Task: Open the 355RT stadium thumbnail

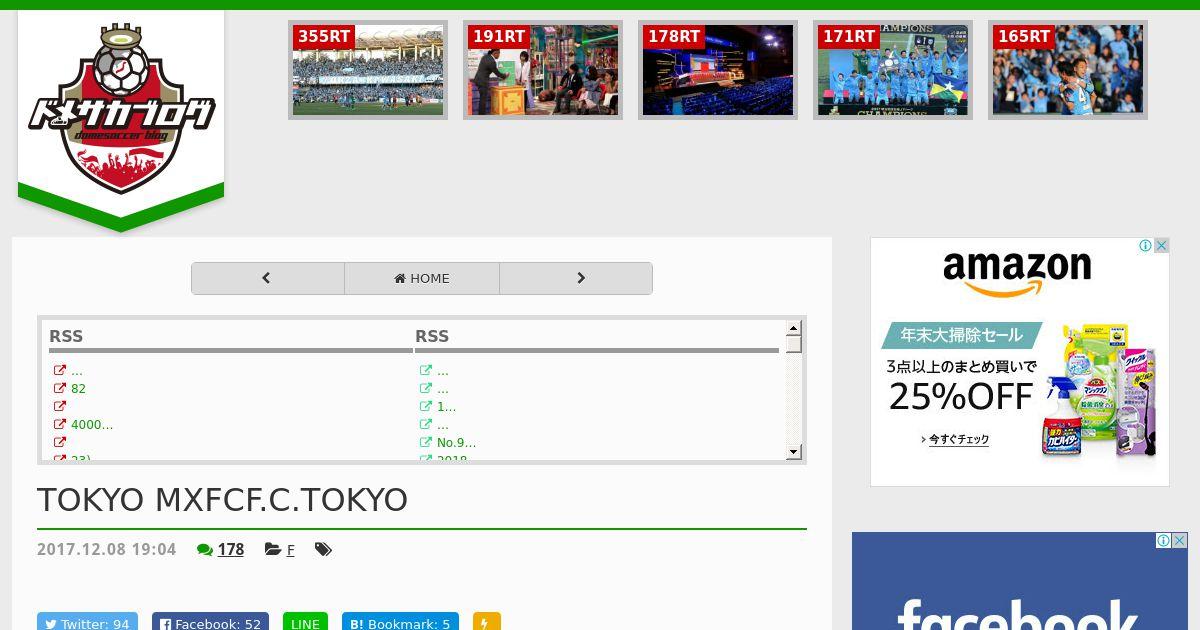Action: pyautogui.click(x=368, y=70)
